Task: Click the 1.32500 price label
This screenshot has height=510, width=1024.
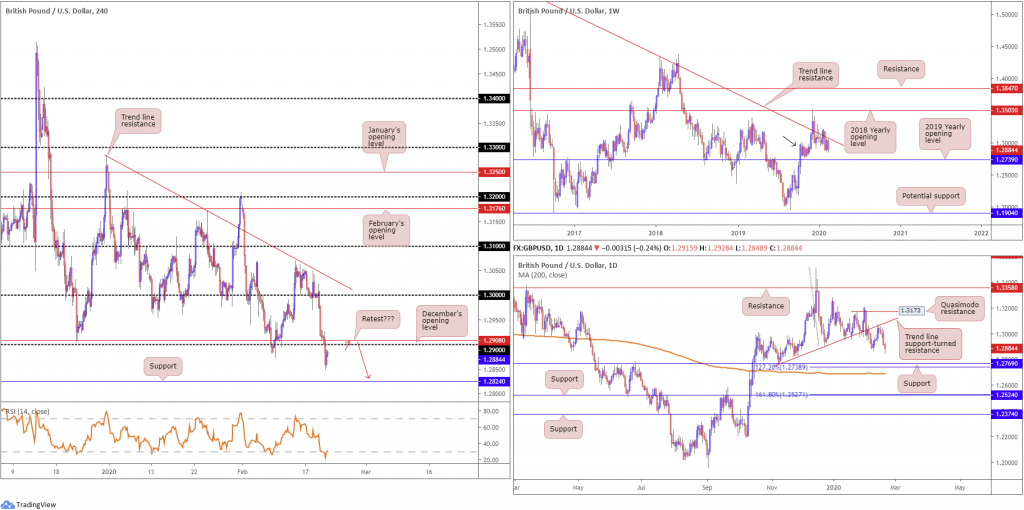Action: 490,172
